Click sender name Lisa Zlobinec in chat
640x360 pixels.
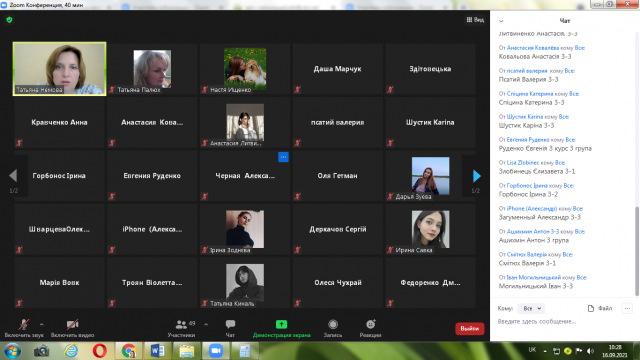523,162
